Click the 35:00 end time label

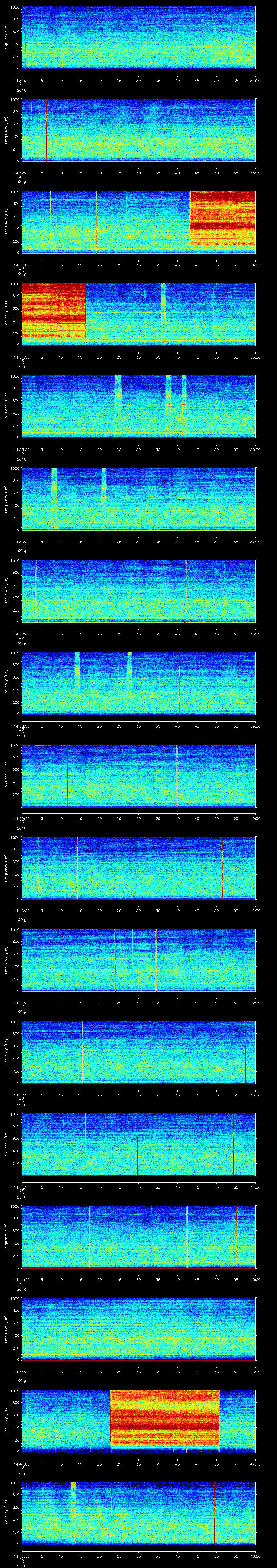pos(255,357)
